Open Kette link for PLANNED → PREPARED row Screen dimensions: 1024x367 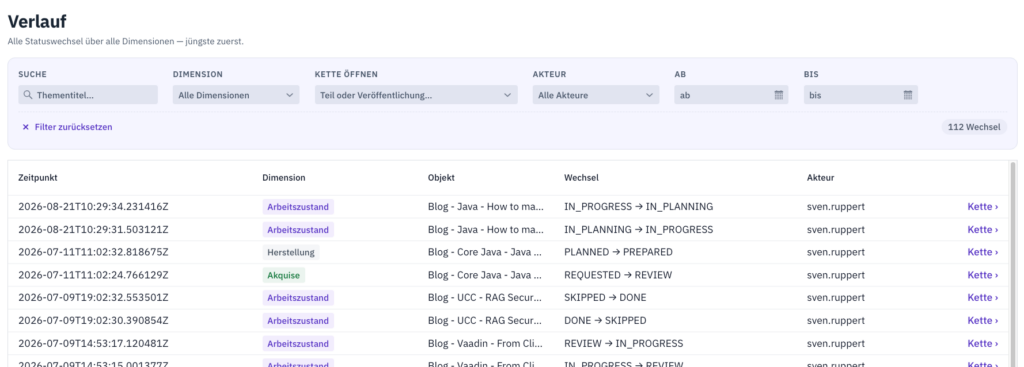[983, 252]
